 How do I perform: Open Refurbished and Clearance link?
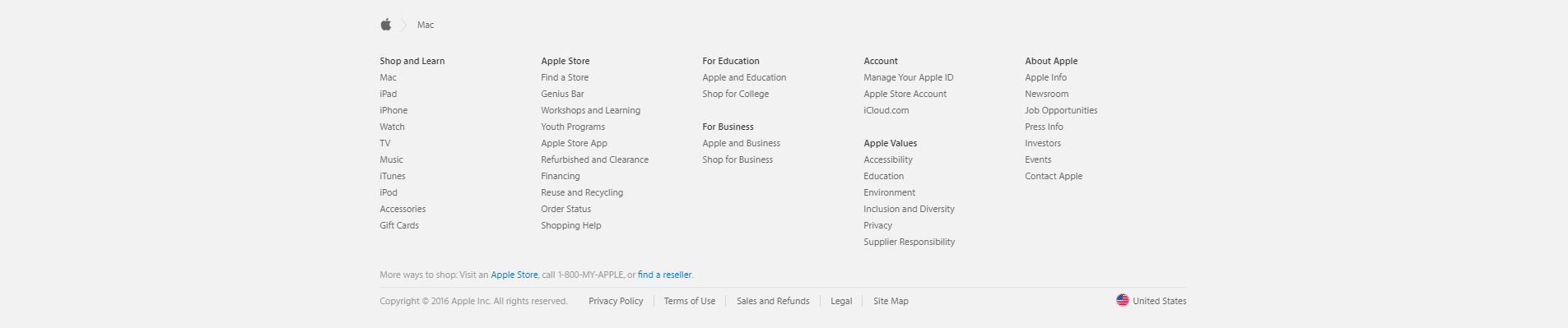[x=594, y=159]
